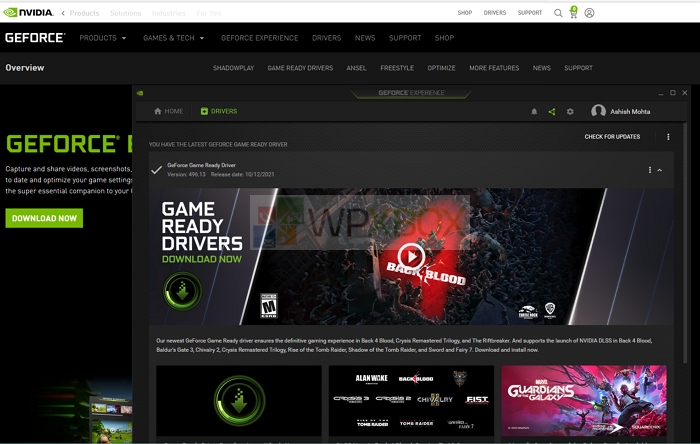The height and width of the screenshot is (444, 700).
Task: Go to the SHADOWPLAY section
Action: coord(233,68)
